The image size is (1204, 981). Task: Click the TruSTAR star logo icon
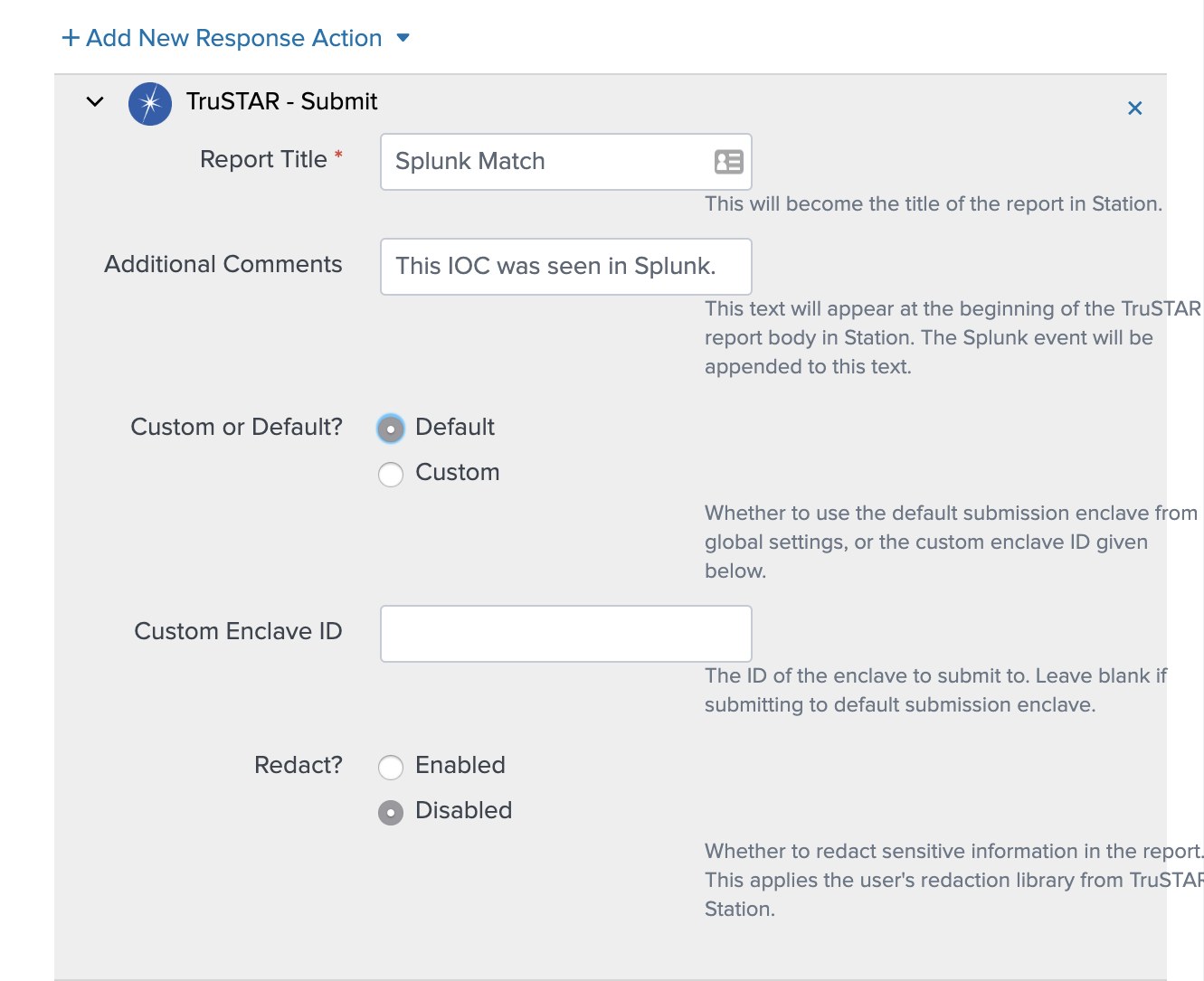click(x=150, y=103)
